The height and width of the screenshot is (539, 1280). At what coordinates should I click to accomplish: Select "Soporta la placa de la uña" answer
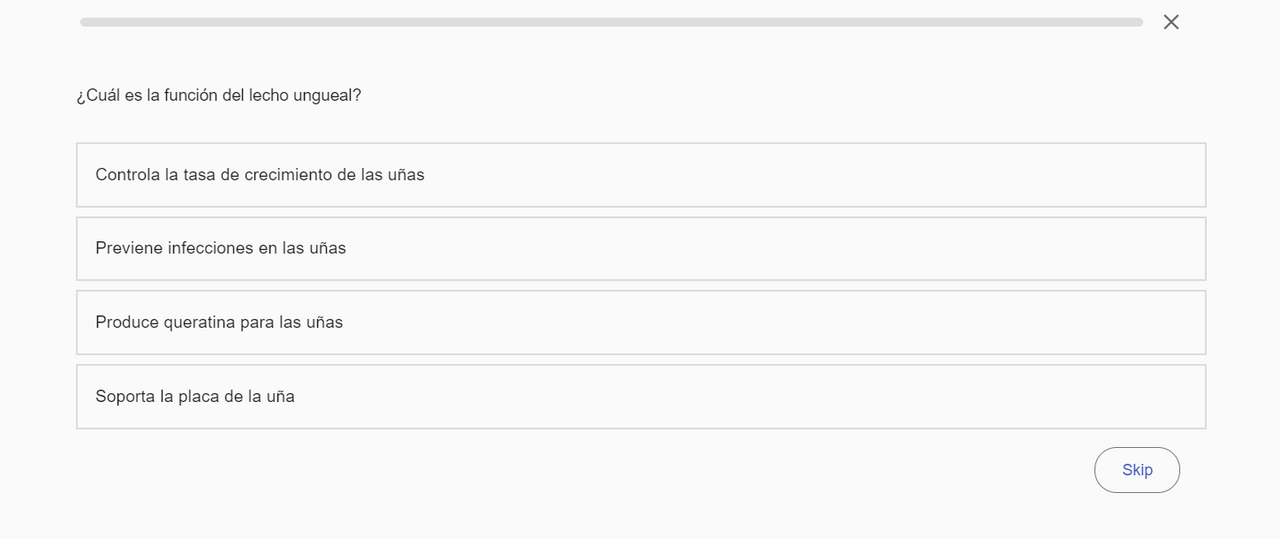tap(640, 396)
